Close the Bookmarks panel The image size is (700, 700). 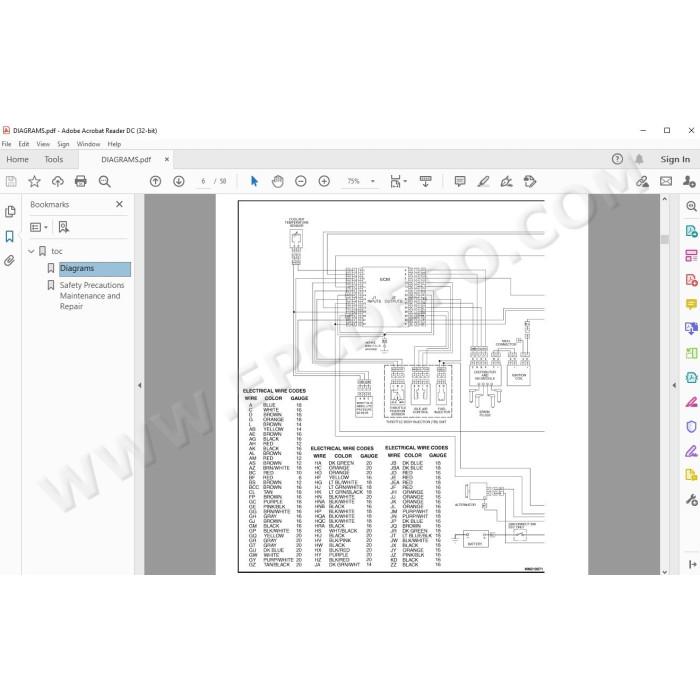(x=119, y=204)
